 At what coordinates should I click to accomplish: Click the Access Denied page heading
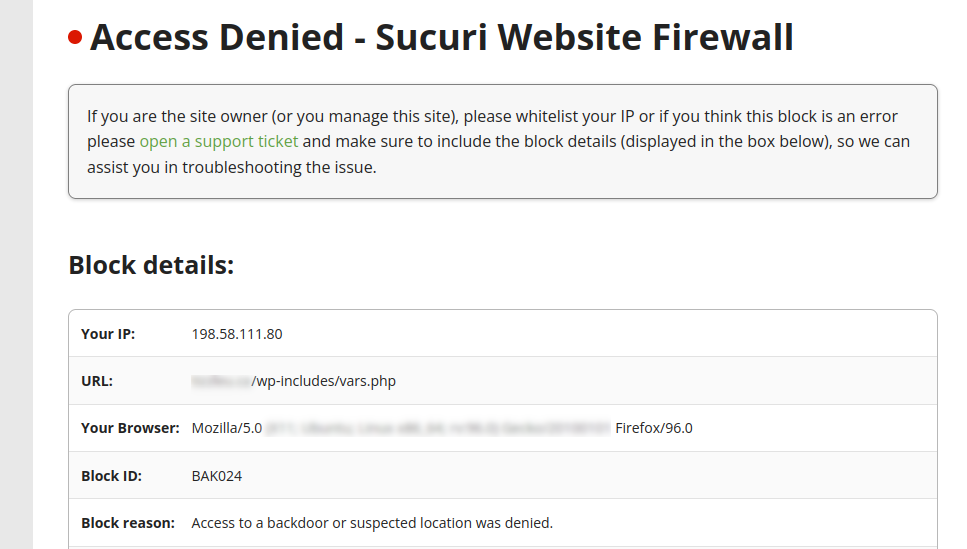(x=441, y=38)
